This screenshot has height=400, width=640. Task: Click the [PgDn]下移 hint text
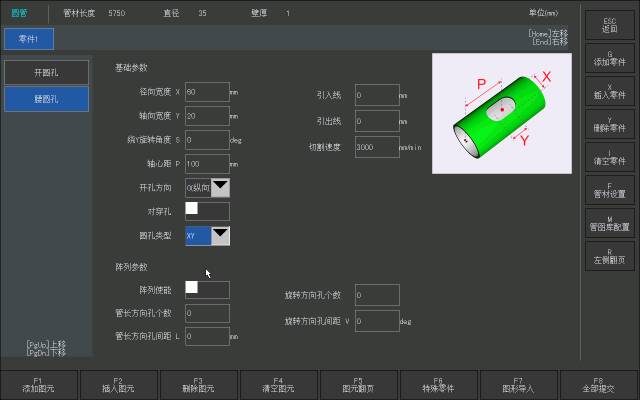[x=46, y=353]
